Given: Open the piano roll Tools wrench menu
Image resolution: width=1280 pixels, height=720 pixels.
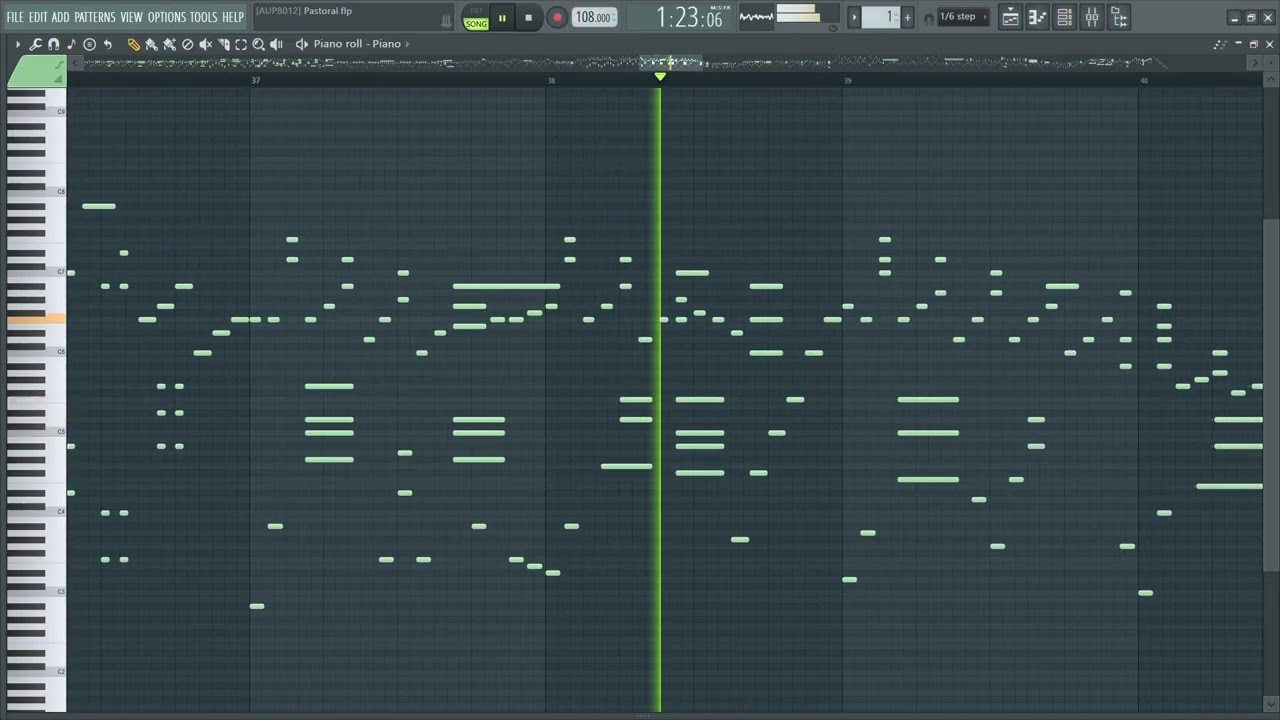Looking at the screenshot, I should tap(35, 44).
